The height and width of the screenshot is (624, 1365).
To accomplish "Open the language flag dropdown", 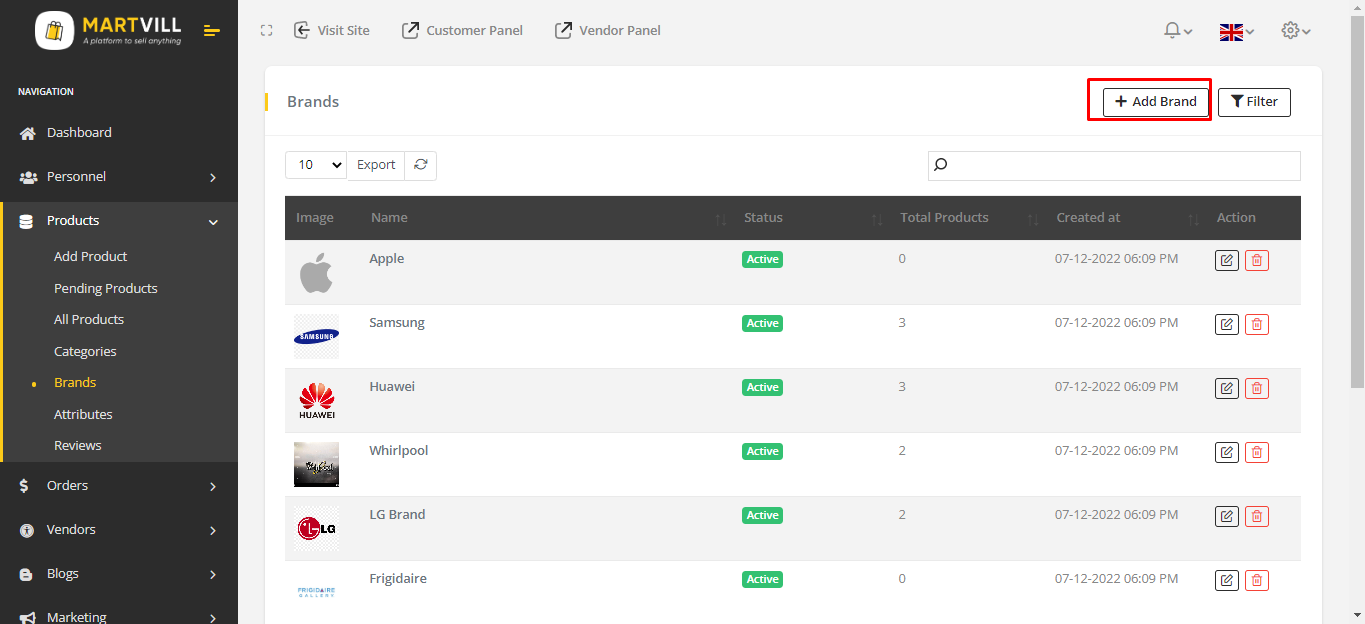I will [1236, 32].
